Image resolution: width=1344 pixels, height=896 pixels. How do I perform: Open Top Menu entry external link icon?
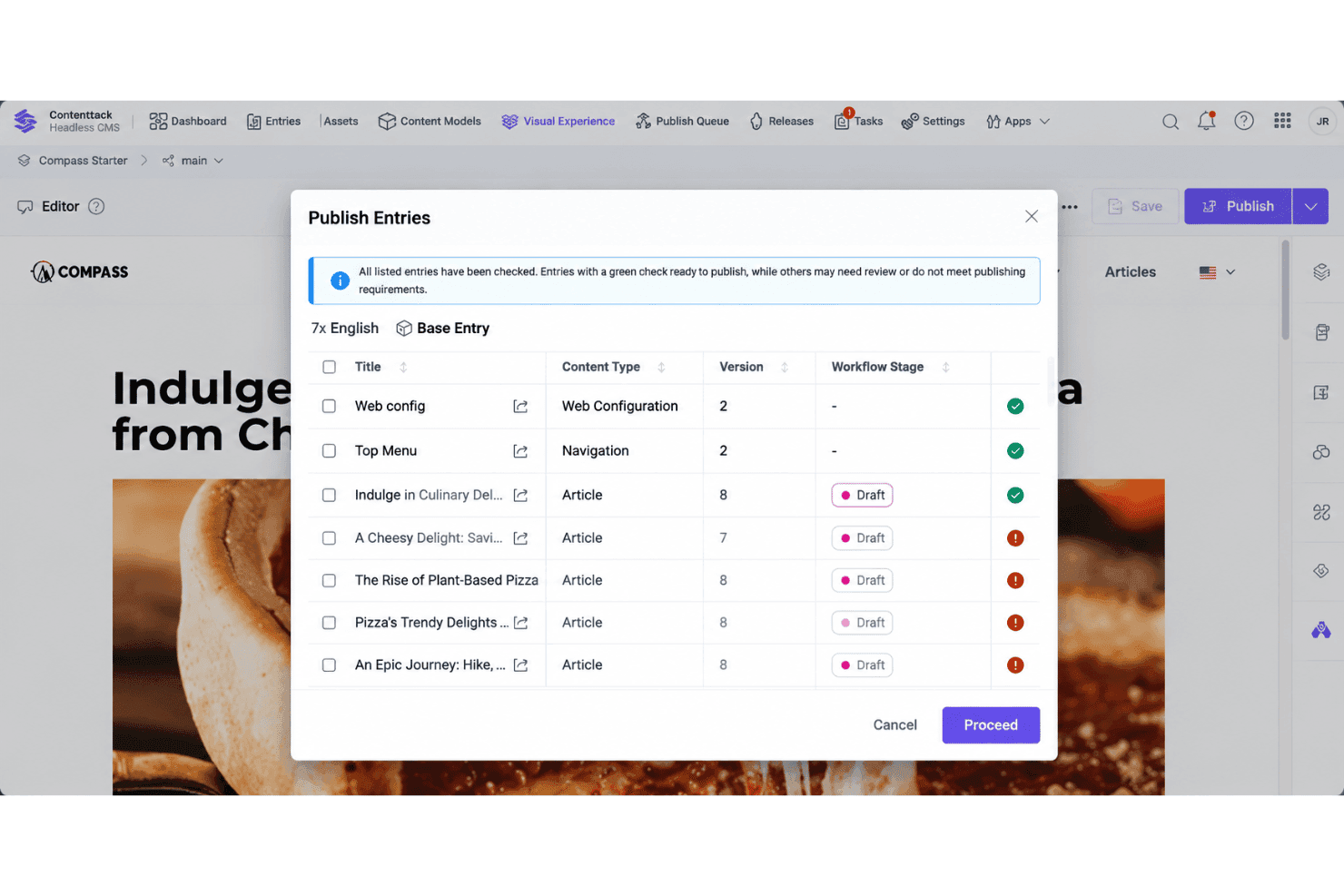tap(520, 451)
